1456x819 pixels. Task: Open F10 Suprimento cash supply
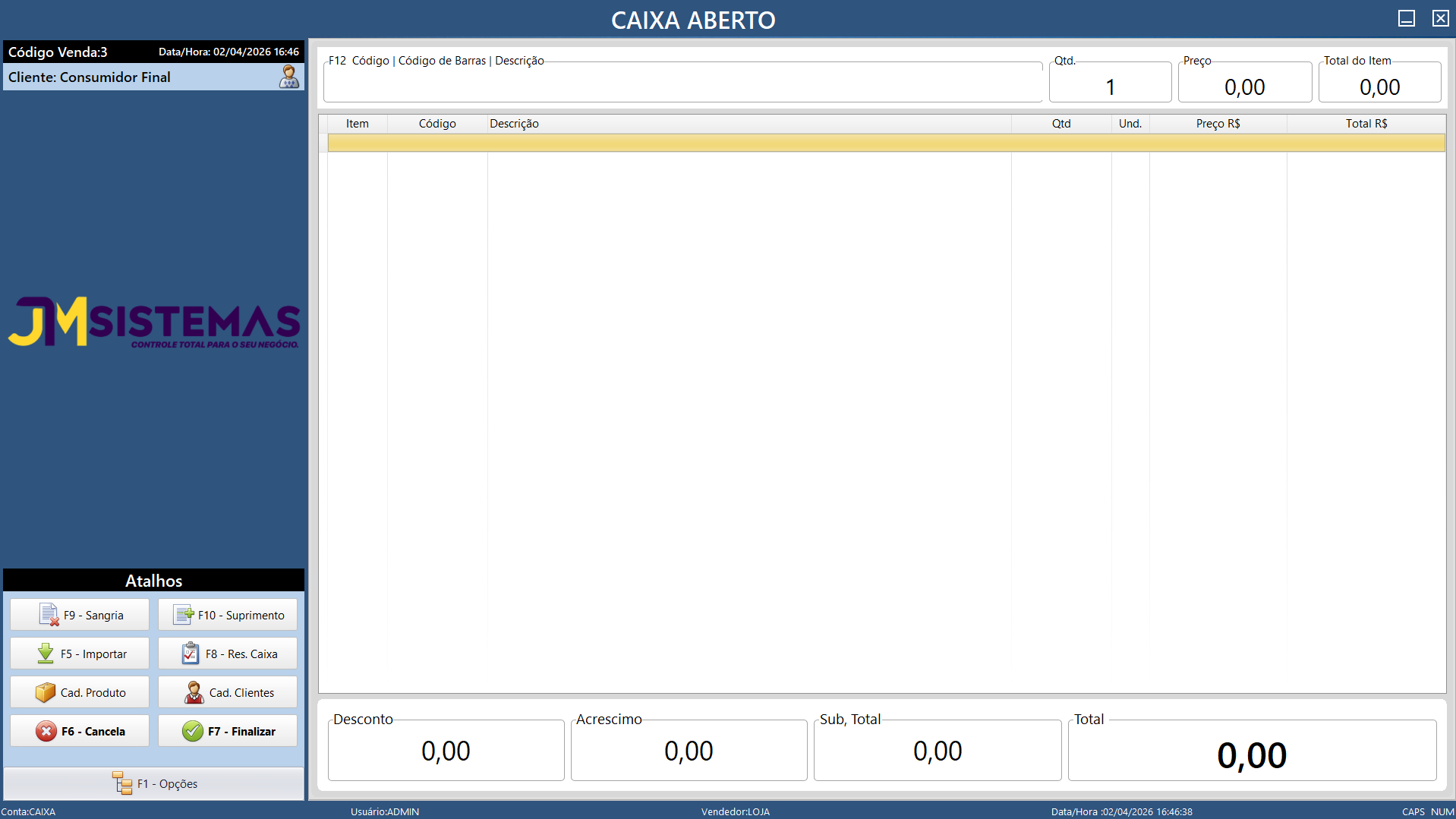(228, 615)
